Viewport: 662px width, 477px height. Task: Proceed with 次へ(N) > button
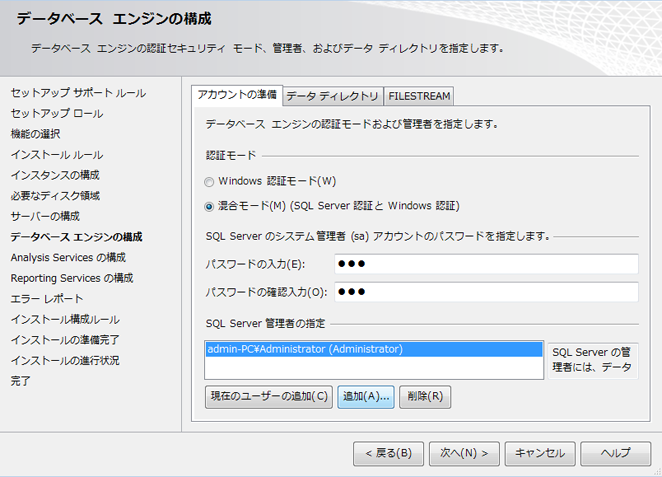click(464, 454)
